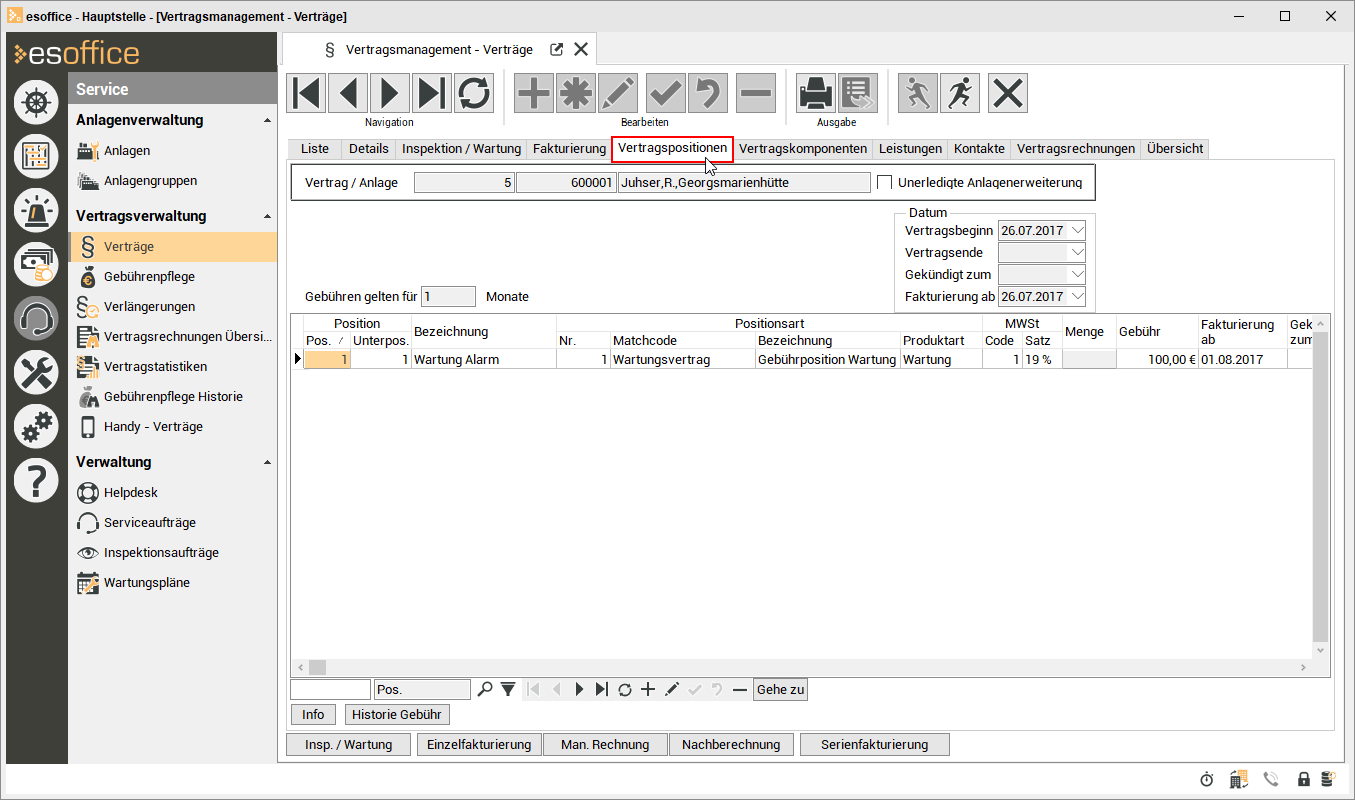Open the report export icon in Ausgabe
The height and width of the screenshot is (800, 1355).
[x=858, y=93]
